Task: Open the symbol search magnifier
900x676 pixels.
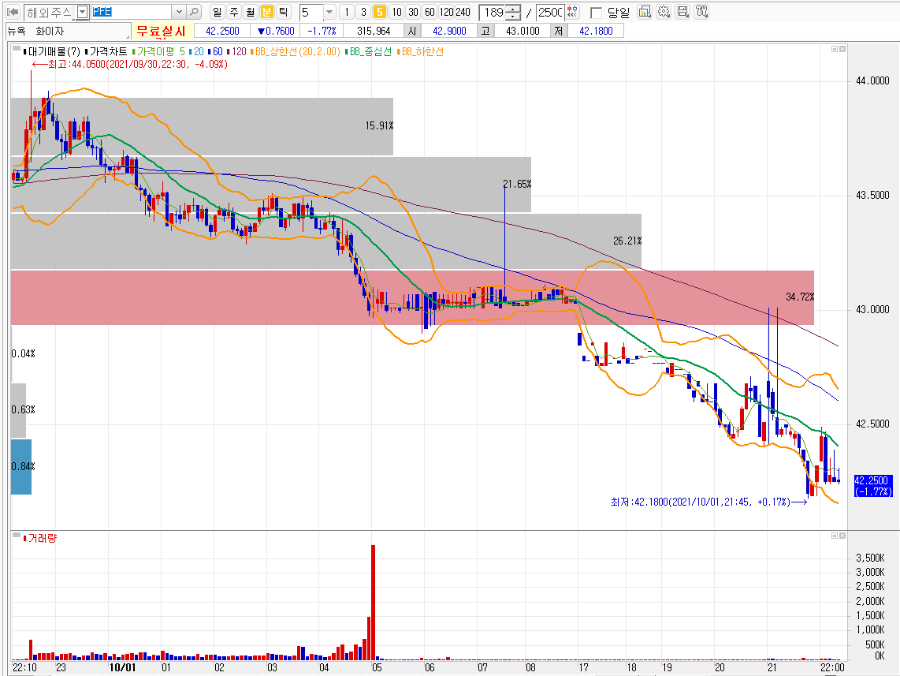Action: (195, 12)
